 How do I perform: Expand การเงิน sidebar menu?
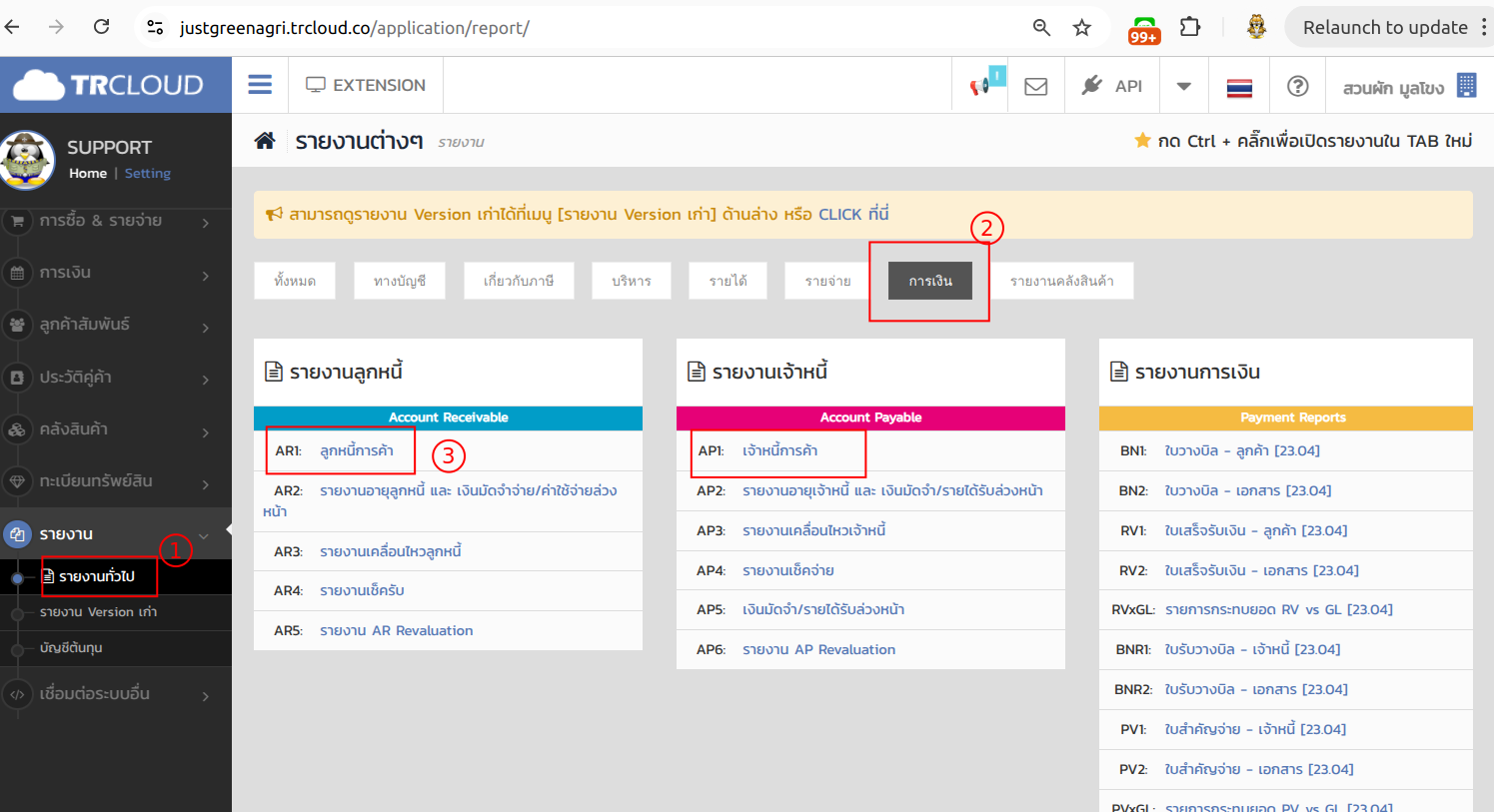coord(116,273)
